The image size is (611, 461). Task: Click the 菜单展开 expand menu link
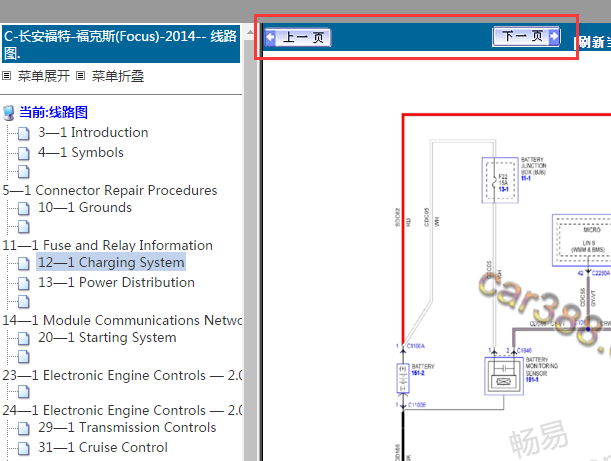click(44, 76)
